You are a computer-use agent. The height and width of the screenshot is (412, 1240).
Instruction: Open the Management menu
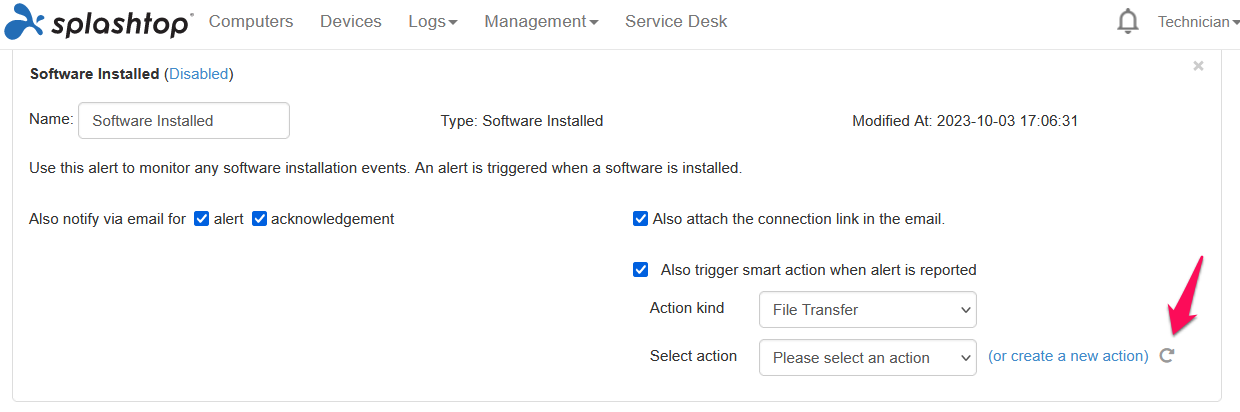pyautogui.click(x=542, y=21)
